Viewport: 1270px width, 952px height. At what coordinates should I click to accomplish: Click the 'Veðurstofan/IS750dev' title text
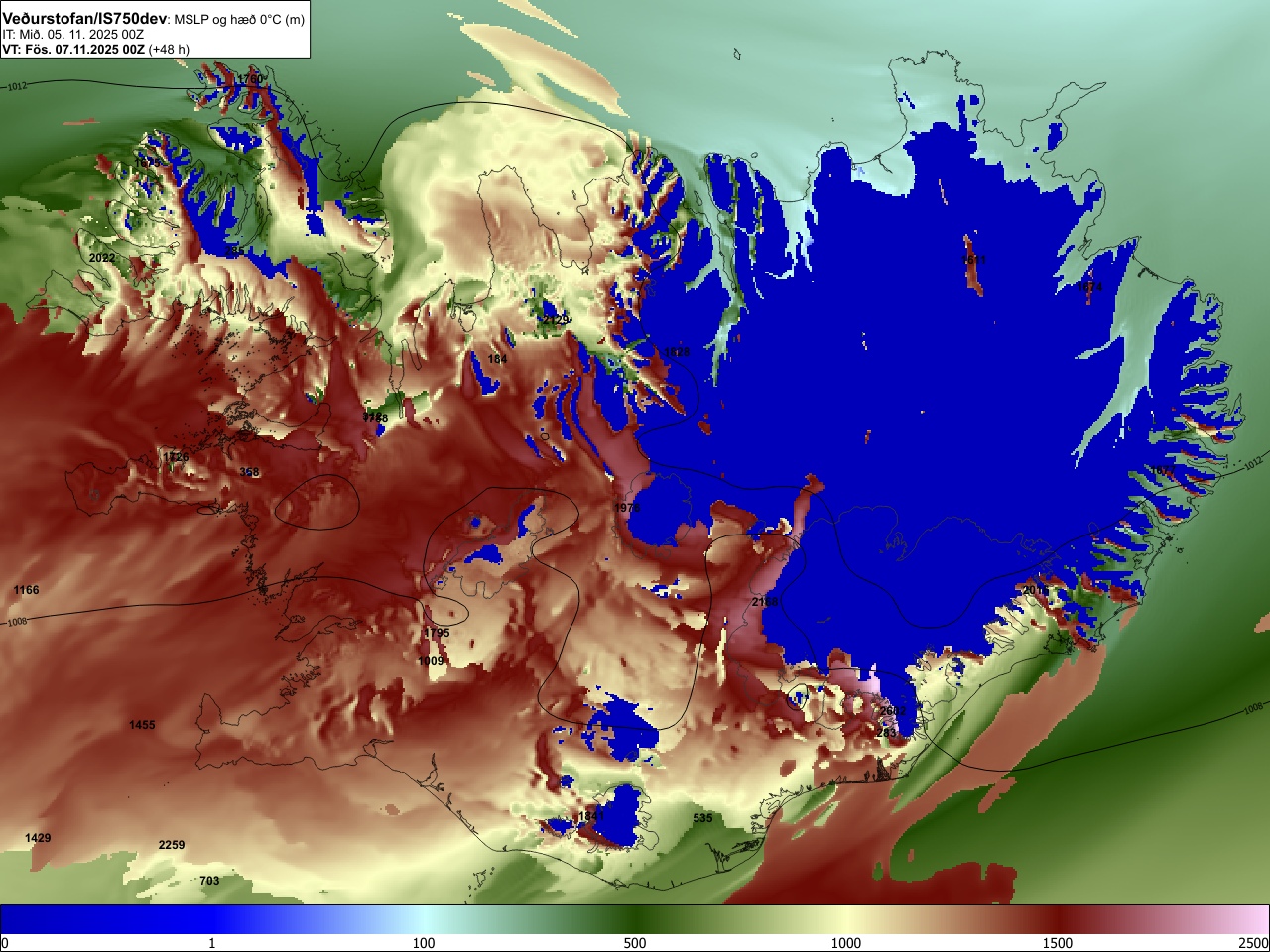click(84, 18)
